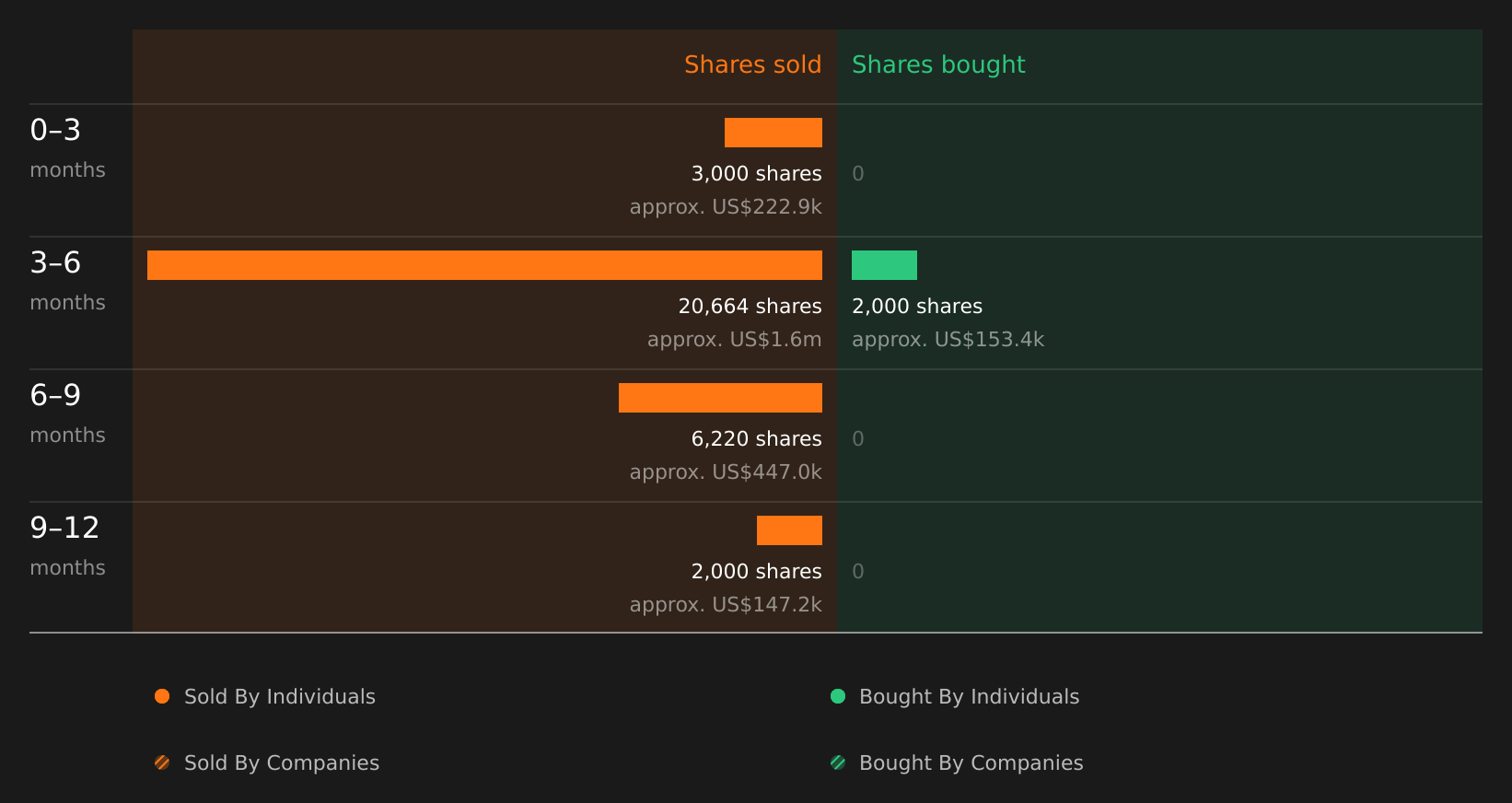
Task: Click the approx. US$447.0k value
Action: pos(726,472)
